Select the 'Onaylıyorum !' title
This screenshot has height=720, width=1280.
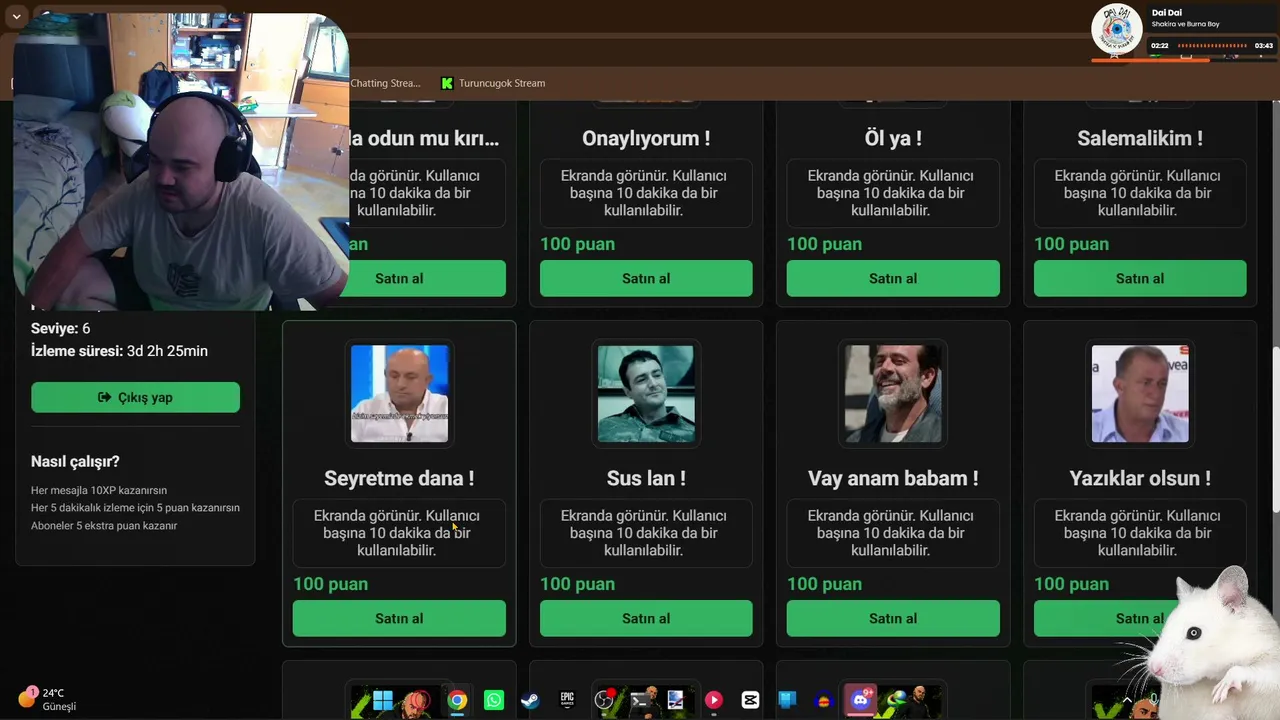646,138
